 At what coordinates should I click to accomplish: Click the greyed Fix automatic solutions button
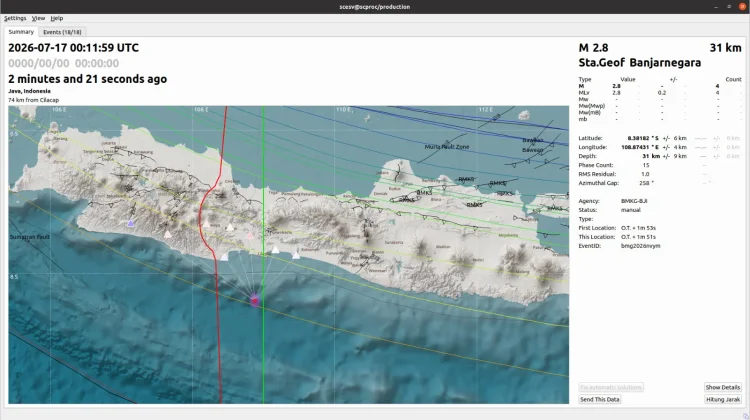click(611, 387)
